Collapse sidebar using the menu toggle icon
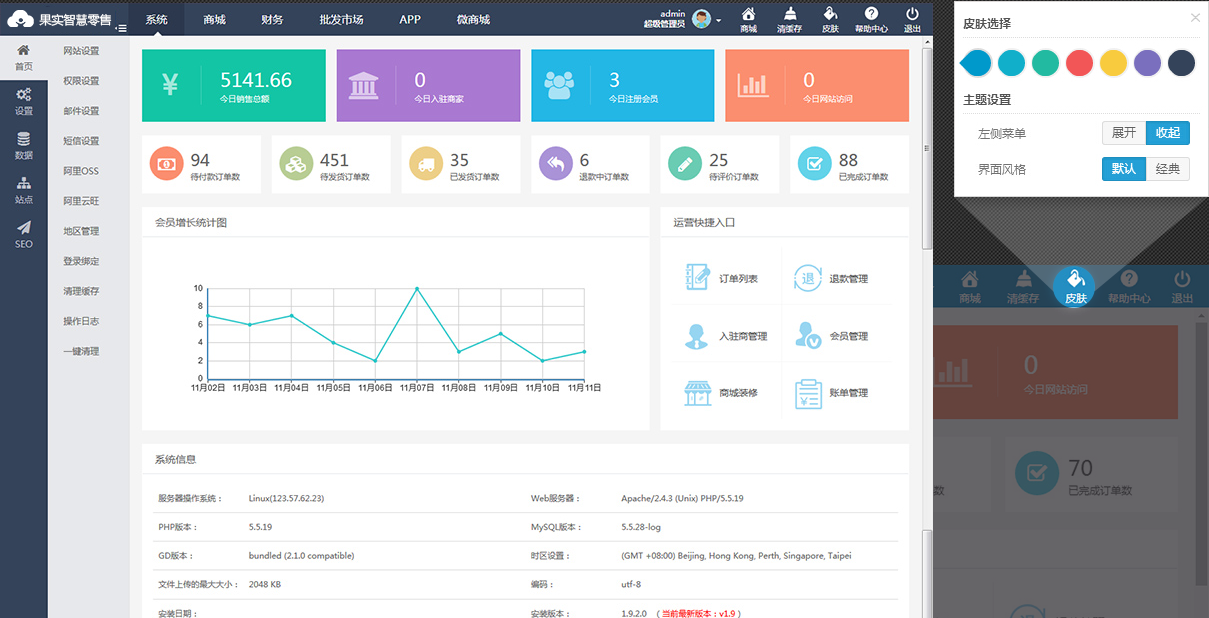 click(121, 28)
